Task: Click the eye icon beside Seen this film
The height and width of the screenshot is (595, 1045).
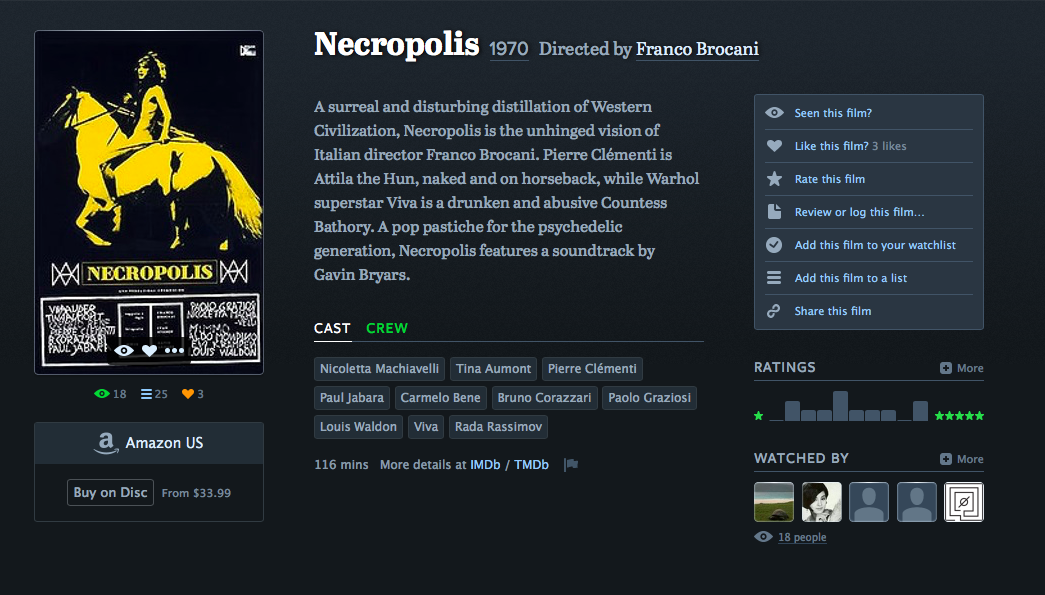Action: 774,113
